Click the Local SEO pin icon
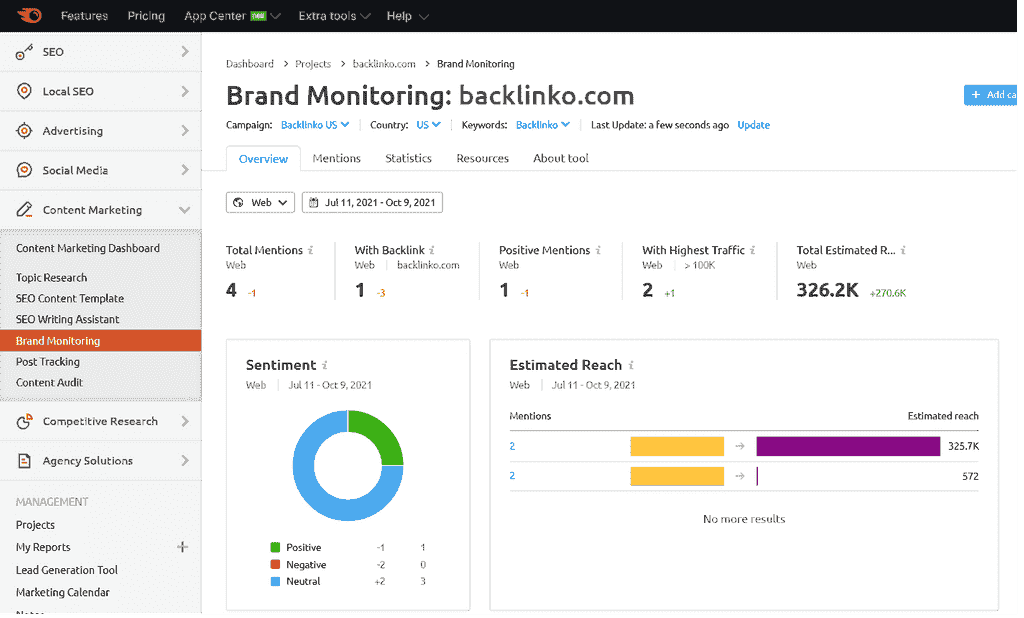1024x618 pixels. [24, 91]
